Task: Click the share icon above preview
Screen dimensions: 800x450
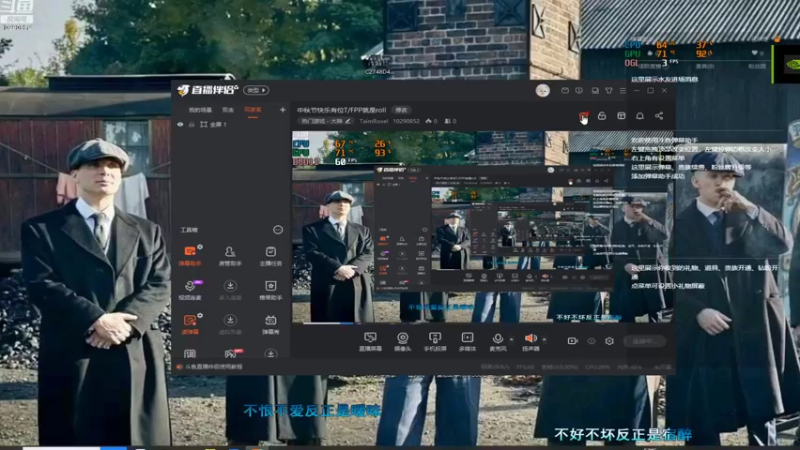Action: tap(659, 116)
